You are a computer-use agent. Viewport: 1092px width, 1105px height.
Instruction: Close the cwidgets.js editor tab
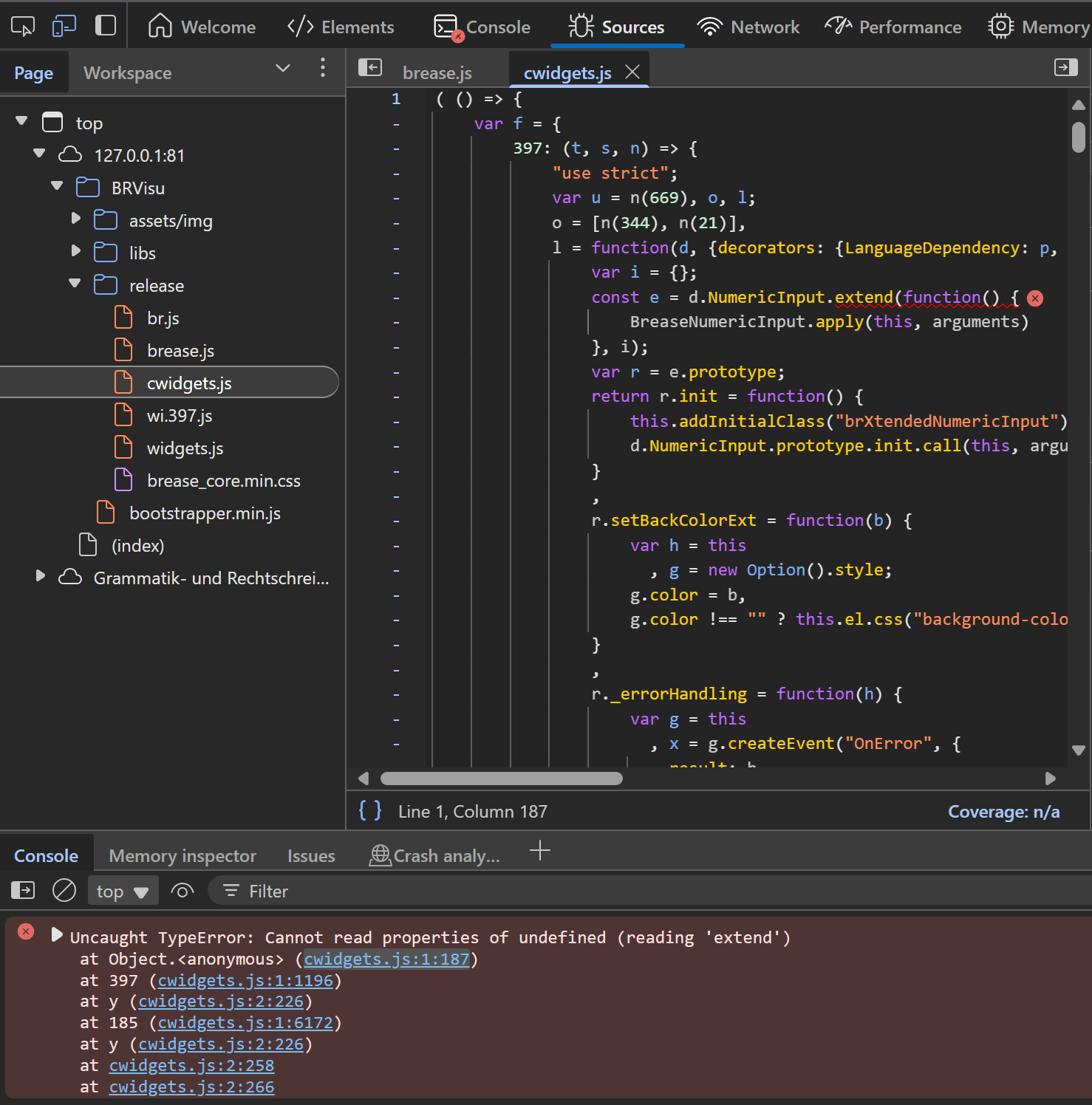pyautogui.click(x=632, y=72)
